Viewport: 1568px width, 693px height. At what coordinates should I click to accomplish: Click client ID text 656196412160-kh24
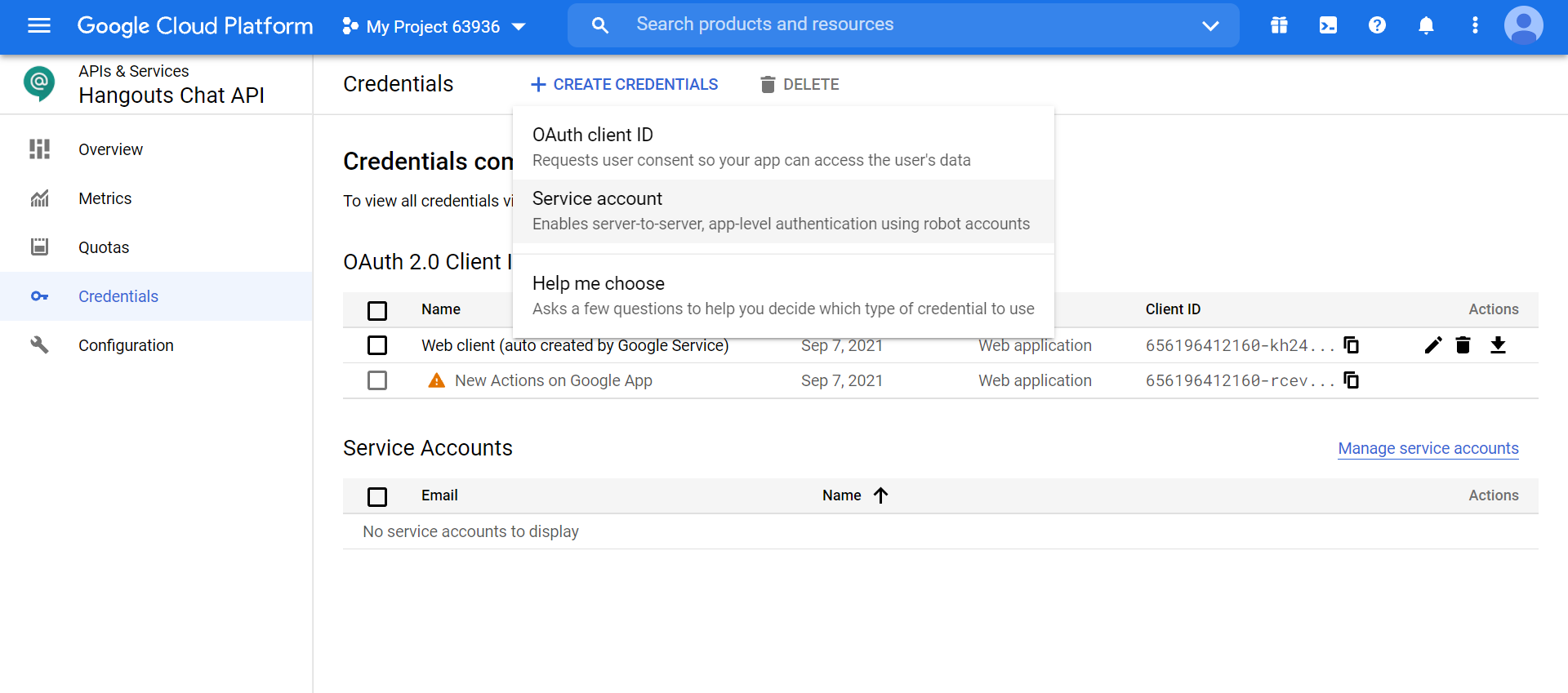[1240, 345]
